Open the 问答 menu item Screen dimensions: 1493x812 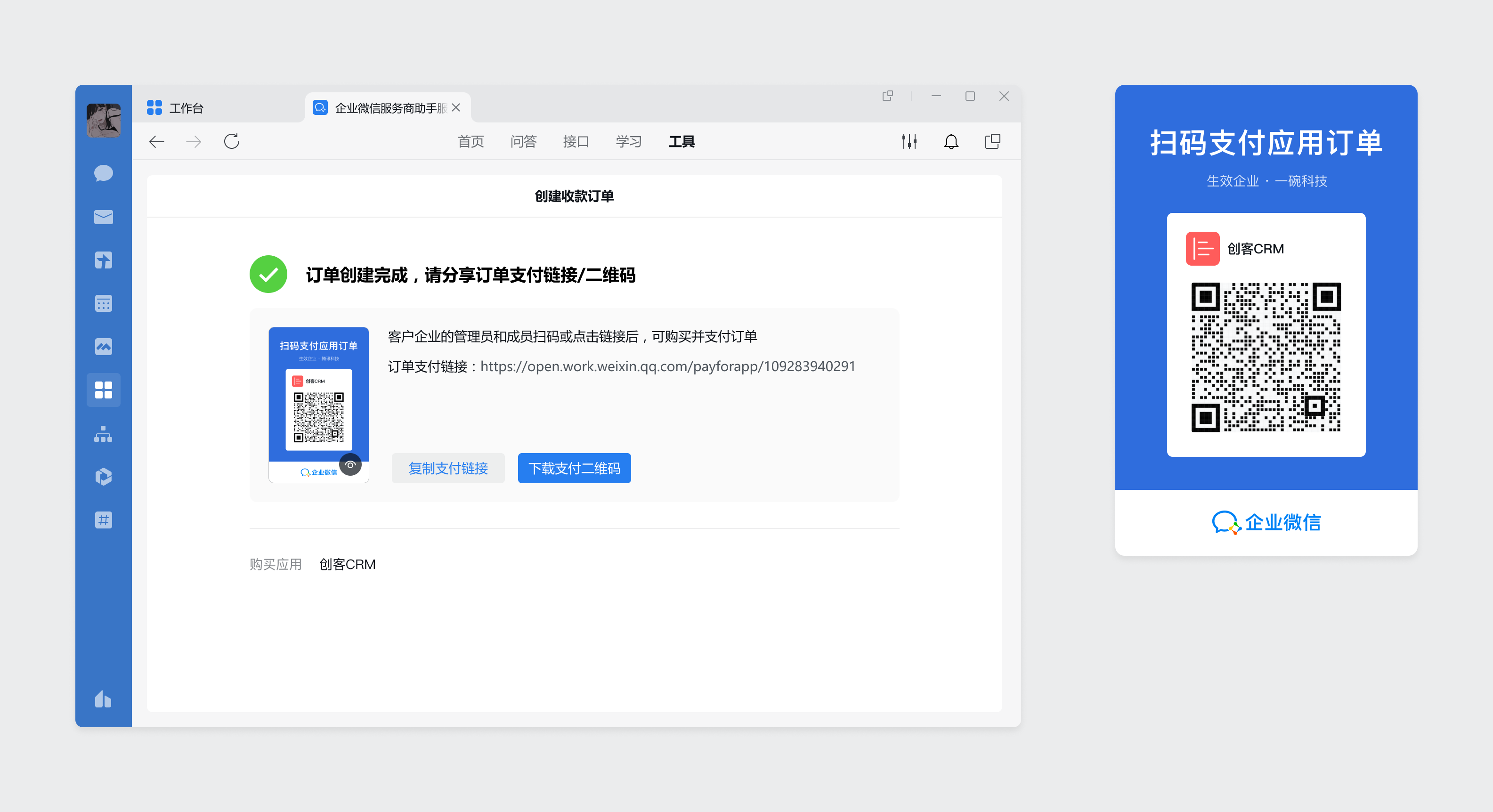(523, 141)
